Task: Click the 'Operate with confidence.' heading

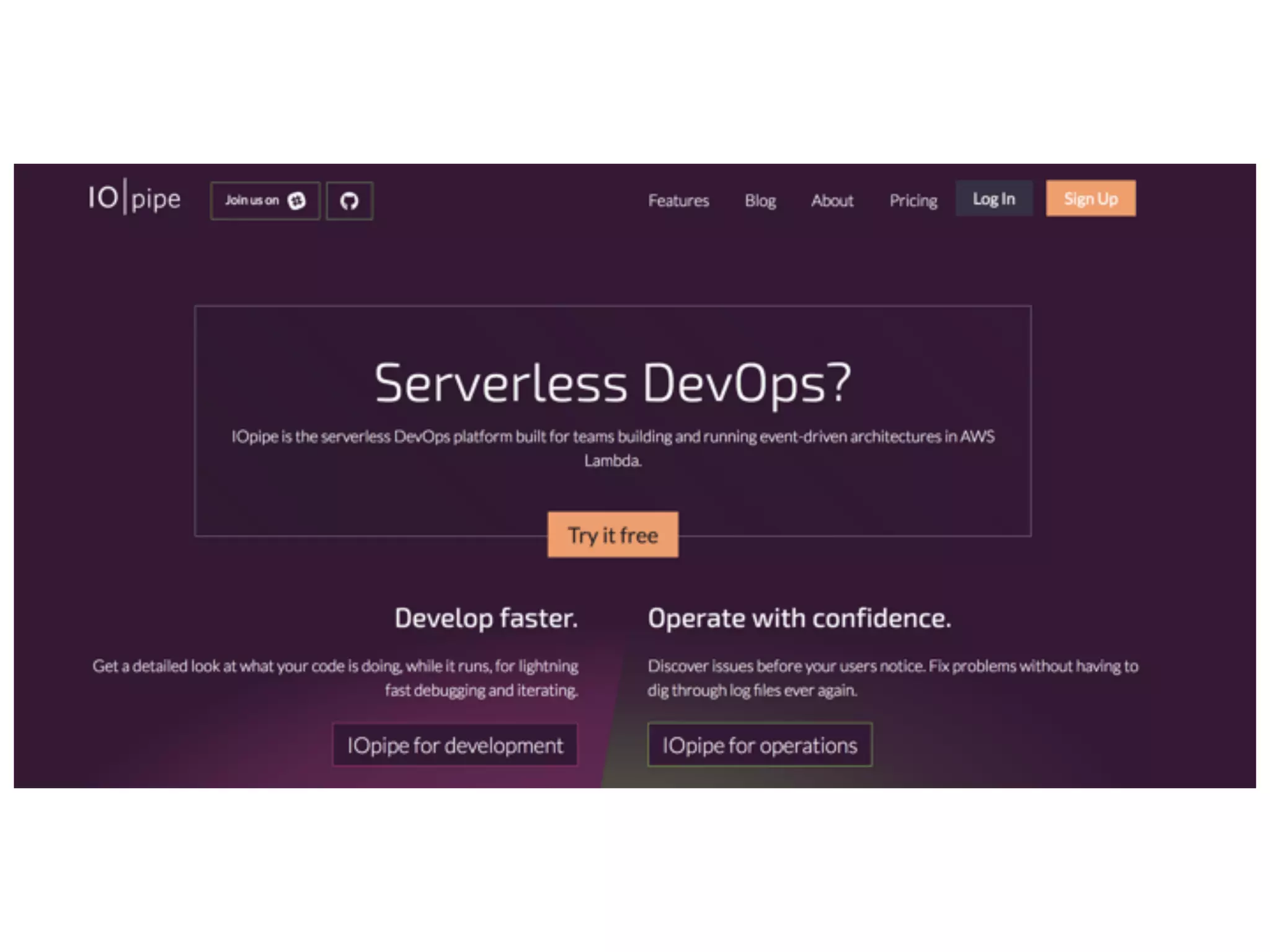Action: (x=799, y=618)
